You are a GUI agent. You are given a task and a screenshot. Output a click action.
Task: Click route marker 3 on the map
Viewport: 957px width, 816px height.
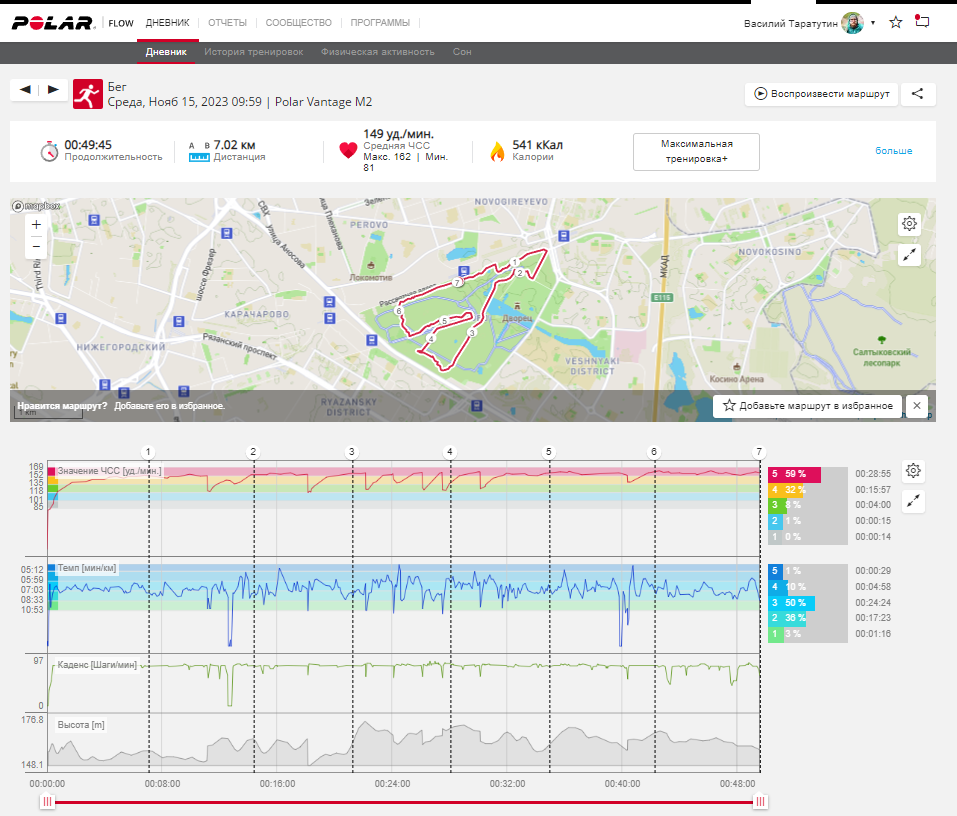tap(472, 333)
